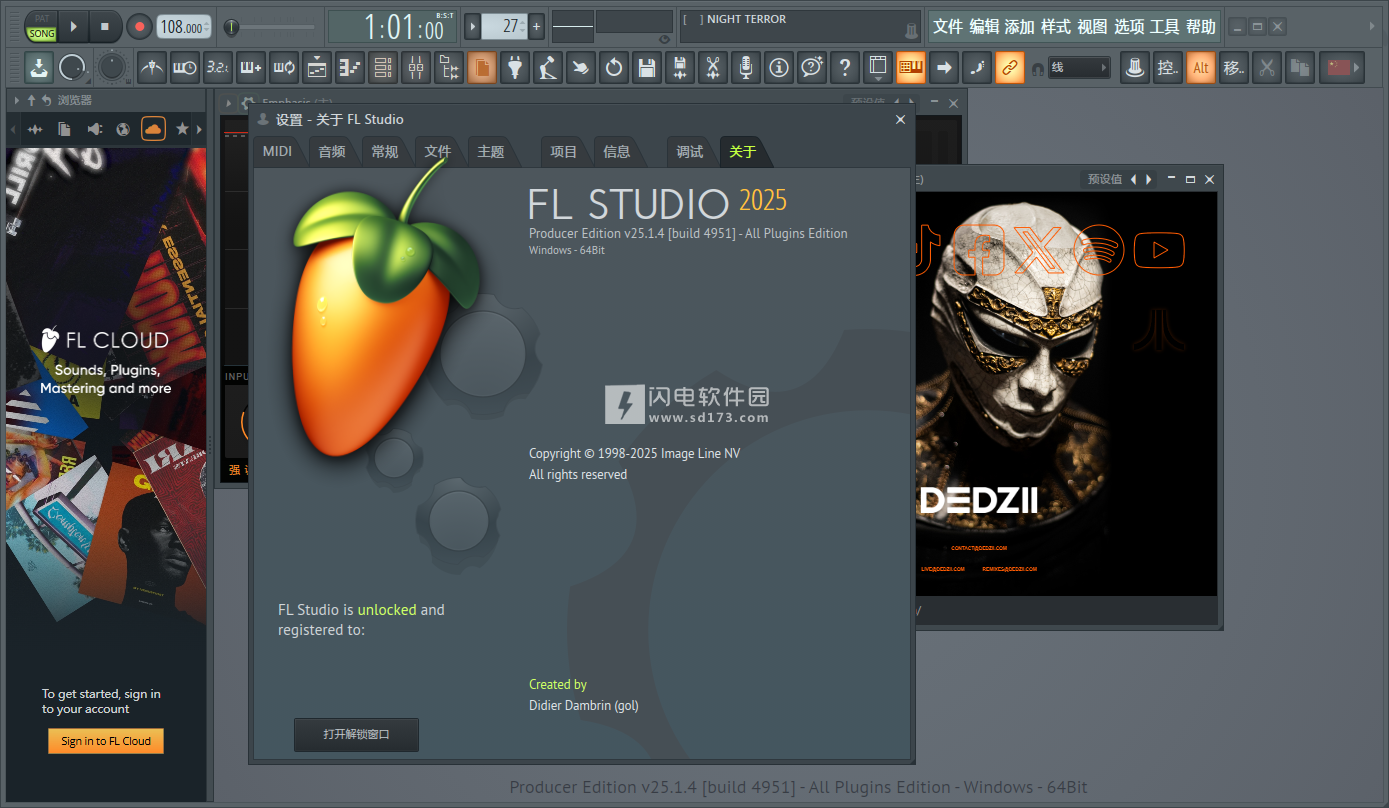Toggle the orange chain link icon
Screen dimensions: 1389x808
pos(1009,68)
